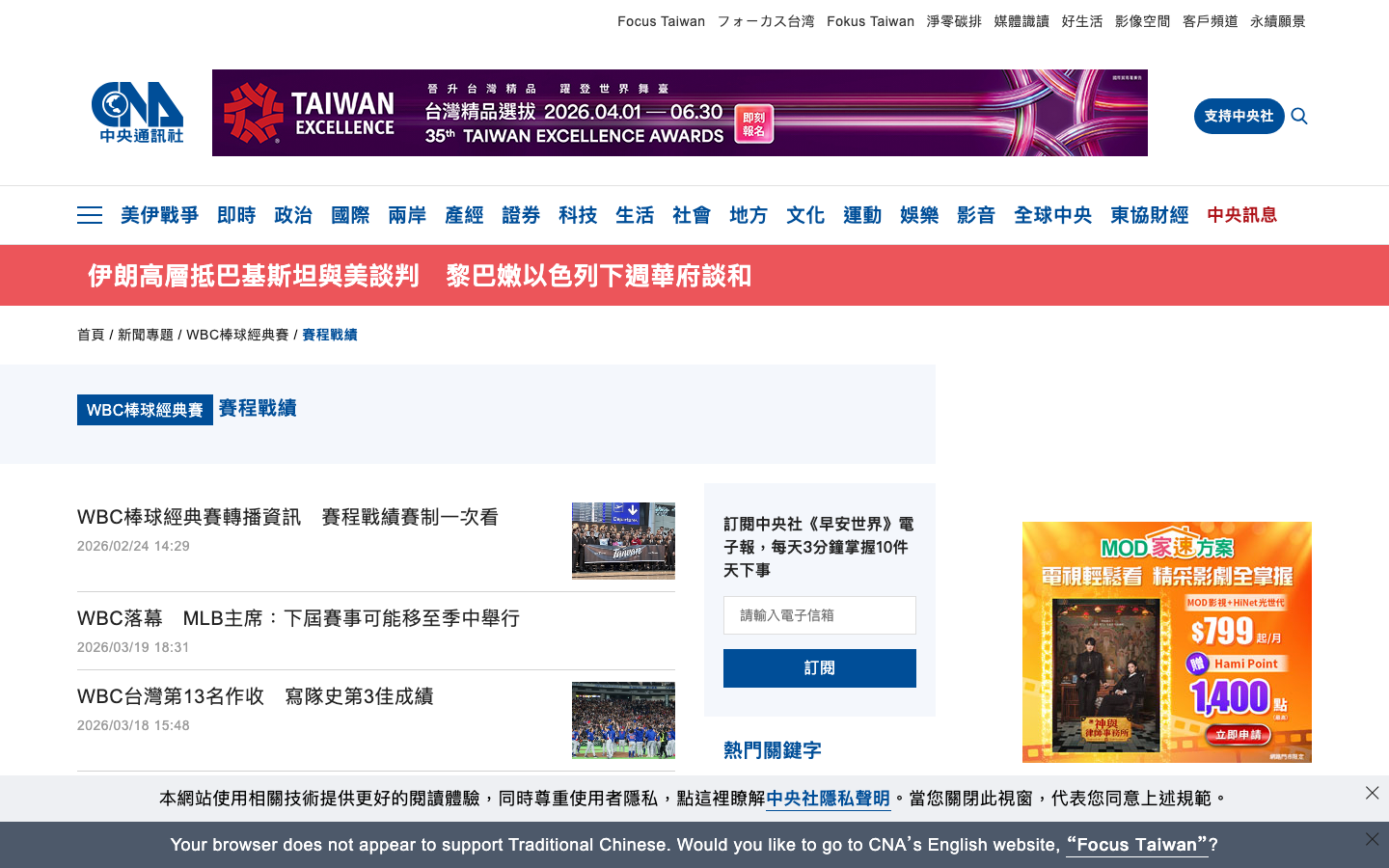Click the date 2026/03/19 18:31
The height and width of the screenshot is (868, 1389).
pos(133,647)
